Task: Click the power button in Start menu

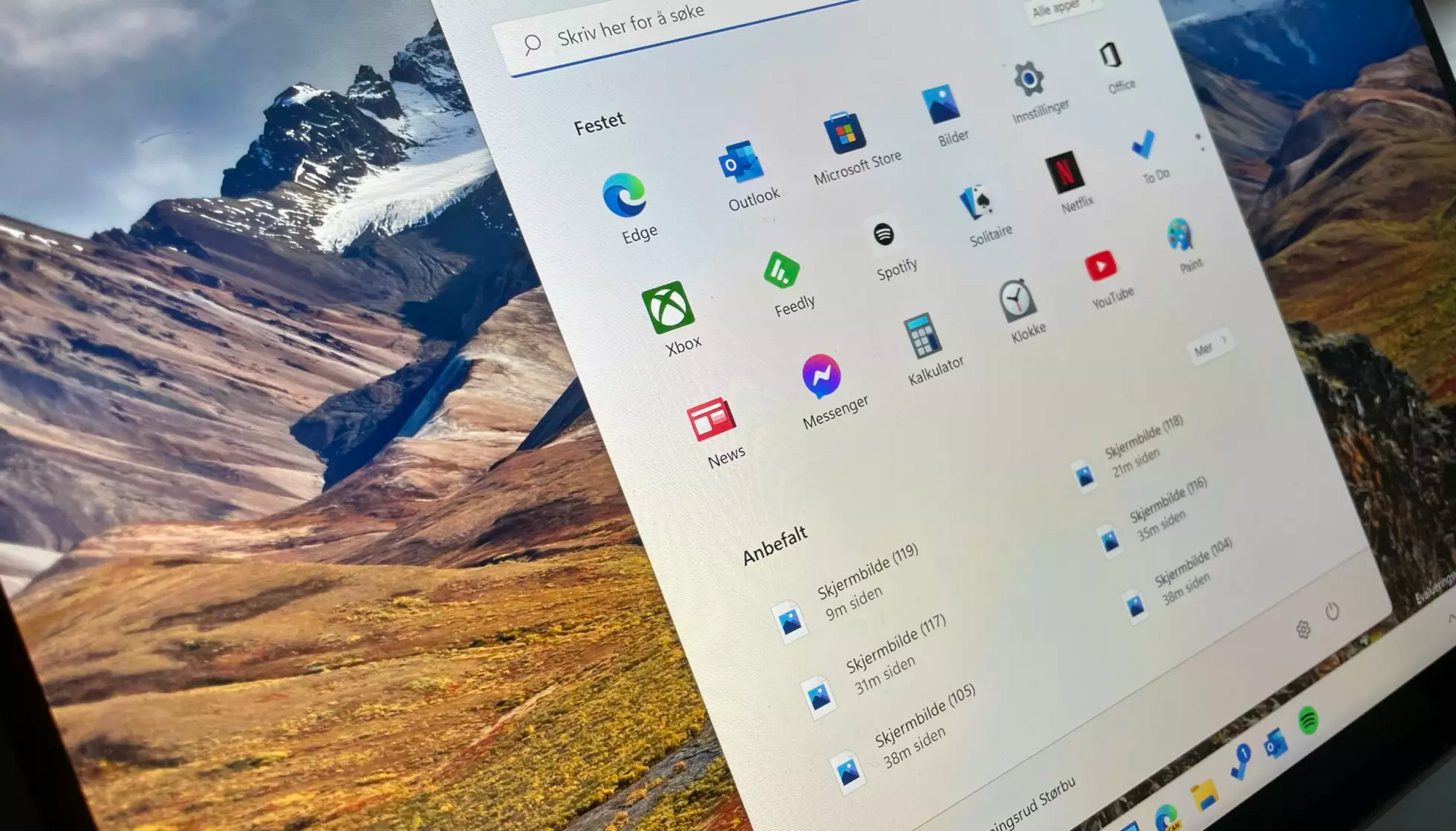Action: (x=1333, y=612)
